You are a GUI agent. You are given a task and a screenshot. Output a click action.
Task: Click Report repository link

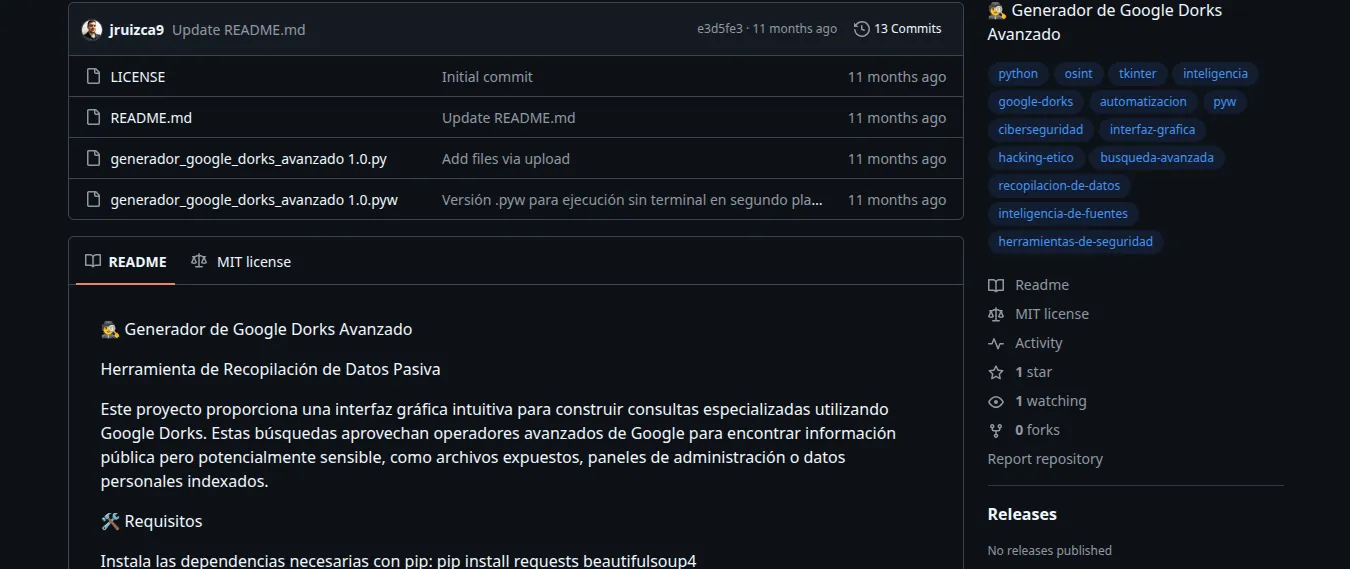point(1045,459)
